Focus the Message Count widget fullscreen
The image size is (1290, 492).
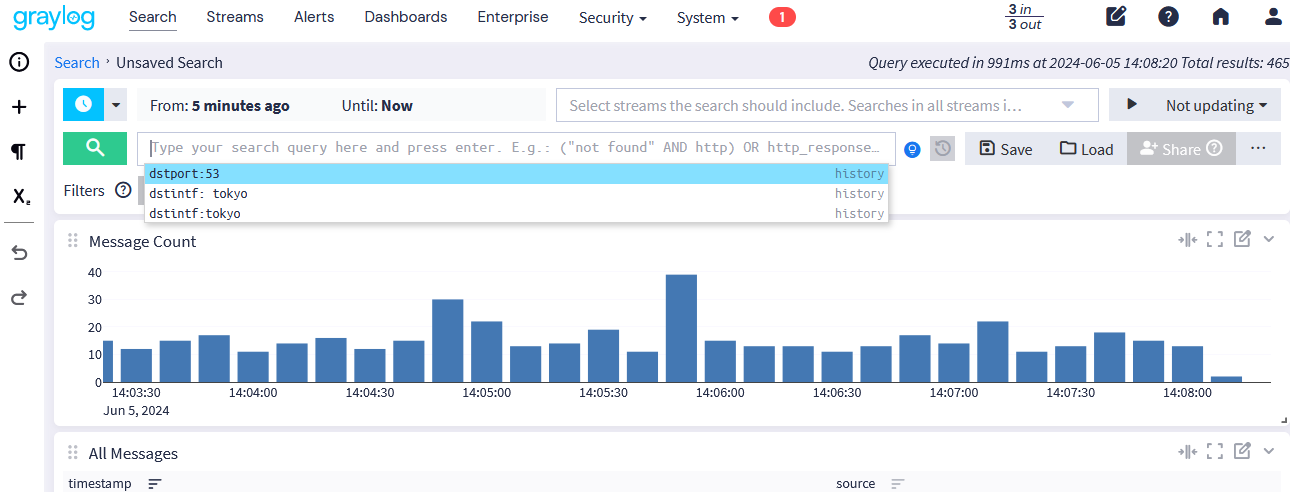pyautogui.click(x=1215, y=239)
